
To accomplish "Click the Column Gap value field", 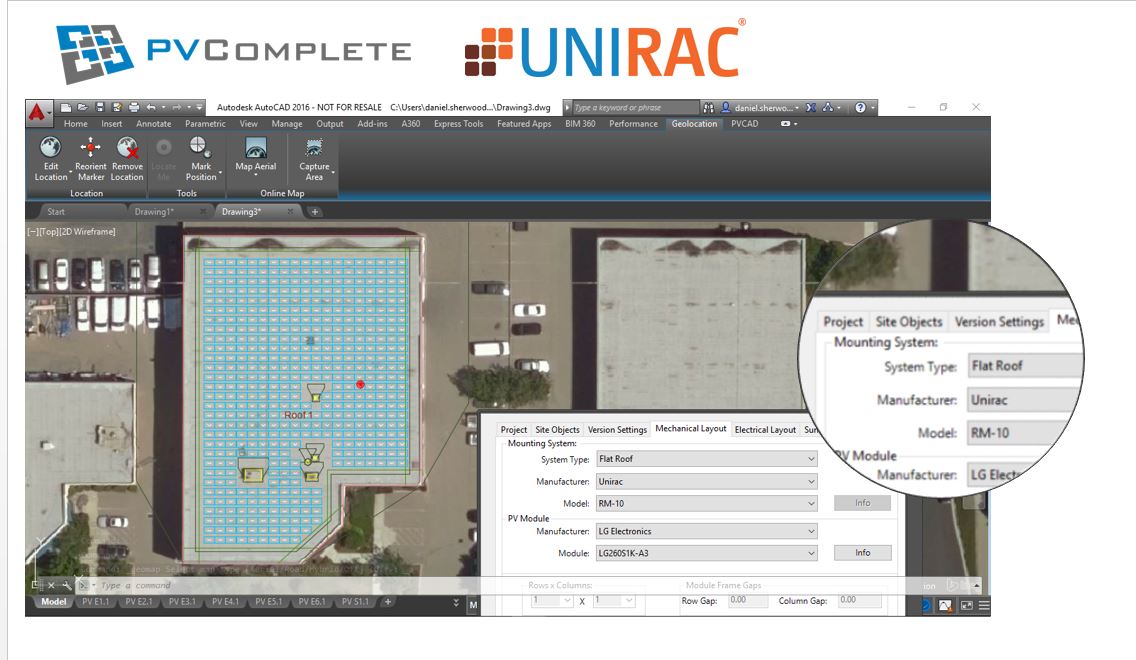I will 859,601.
